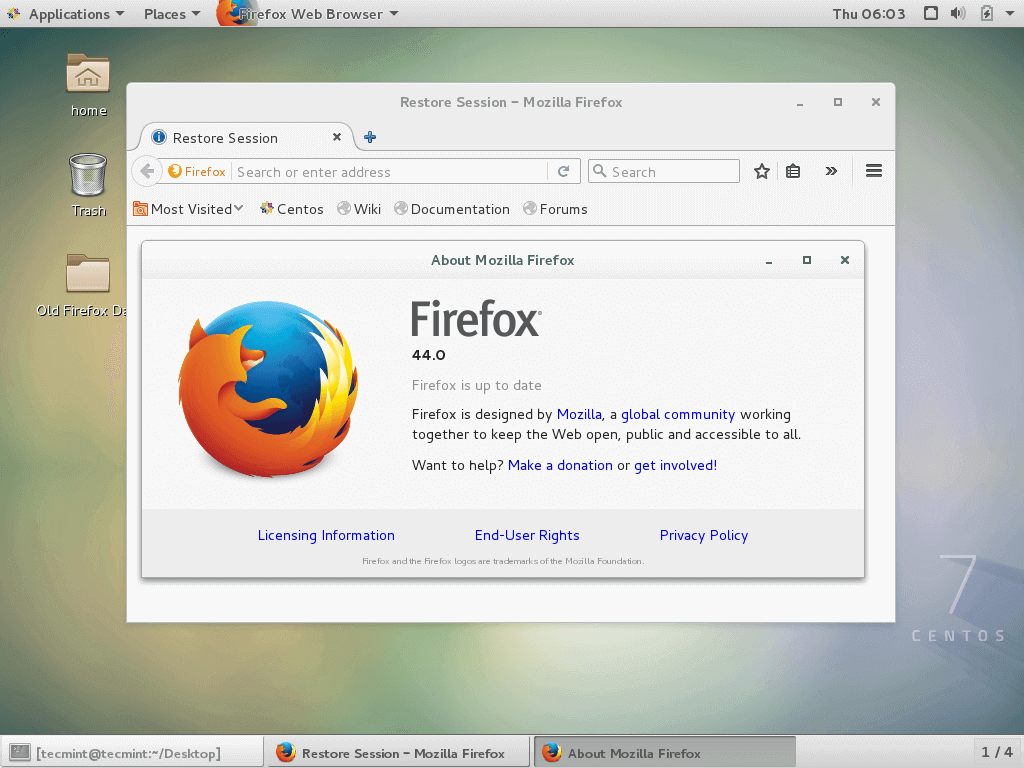
Task: Expand the Most Visited bookmarks dropdown
Action: coord(188,209)
